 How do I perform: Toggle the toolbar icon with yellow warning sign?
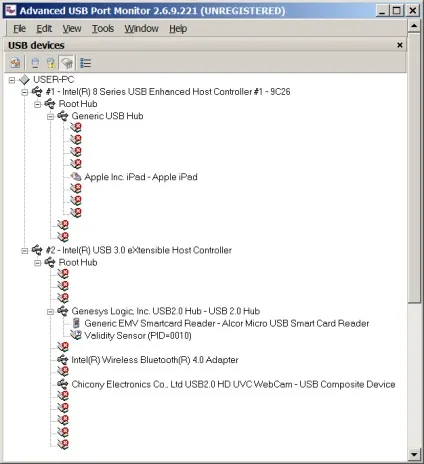point(51,63)
